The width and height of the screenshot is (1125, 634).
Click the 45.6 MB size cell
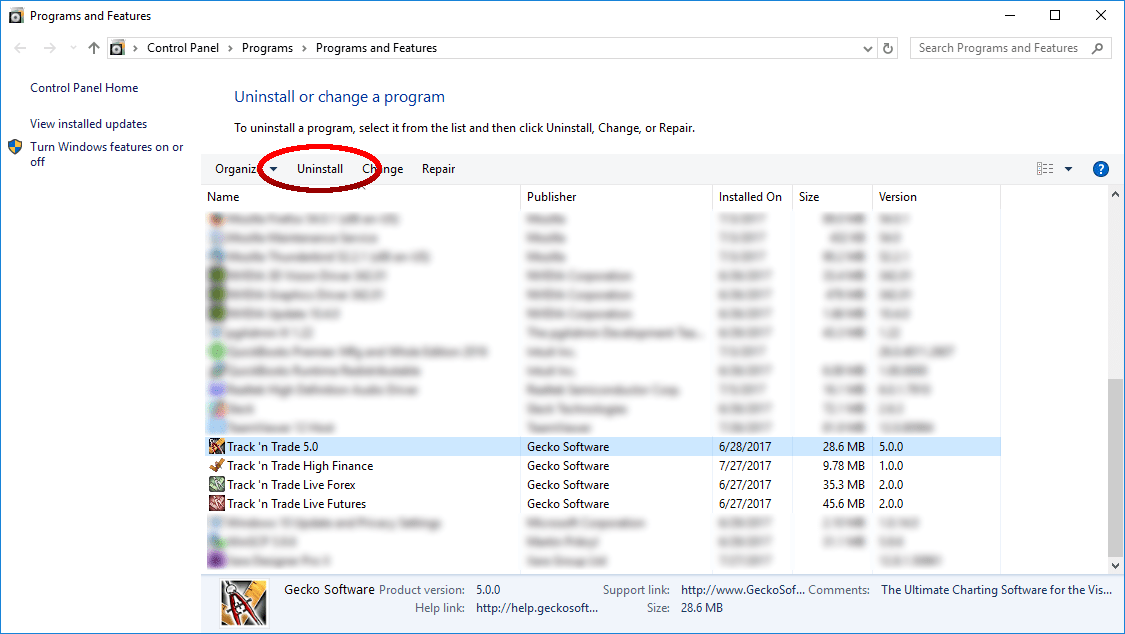click(x=843, y=503)
